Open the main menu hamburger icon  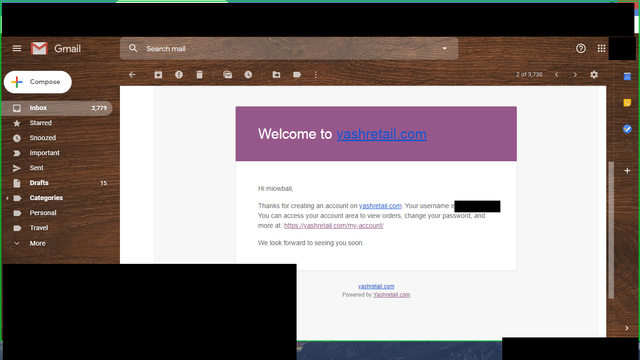coord(17,49)
